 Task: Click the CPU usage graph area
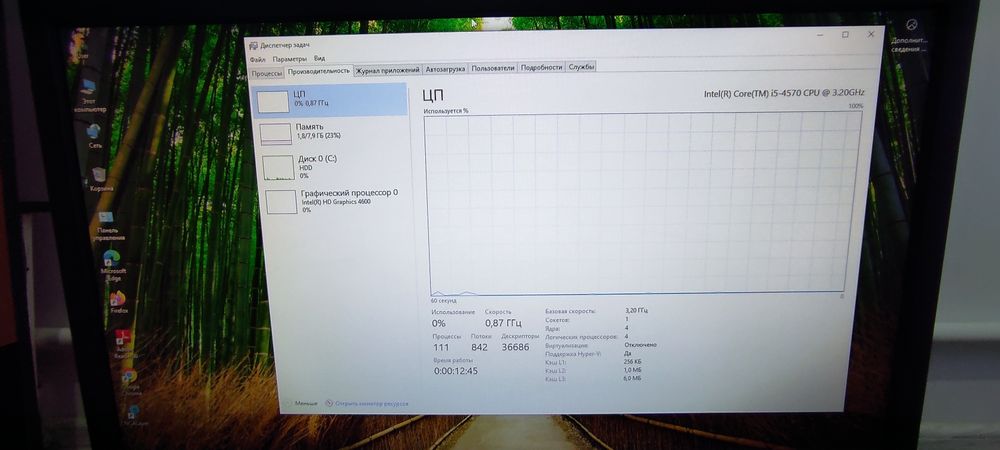click(x=642, y=204)
